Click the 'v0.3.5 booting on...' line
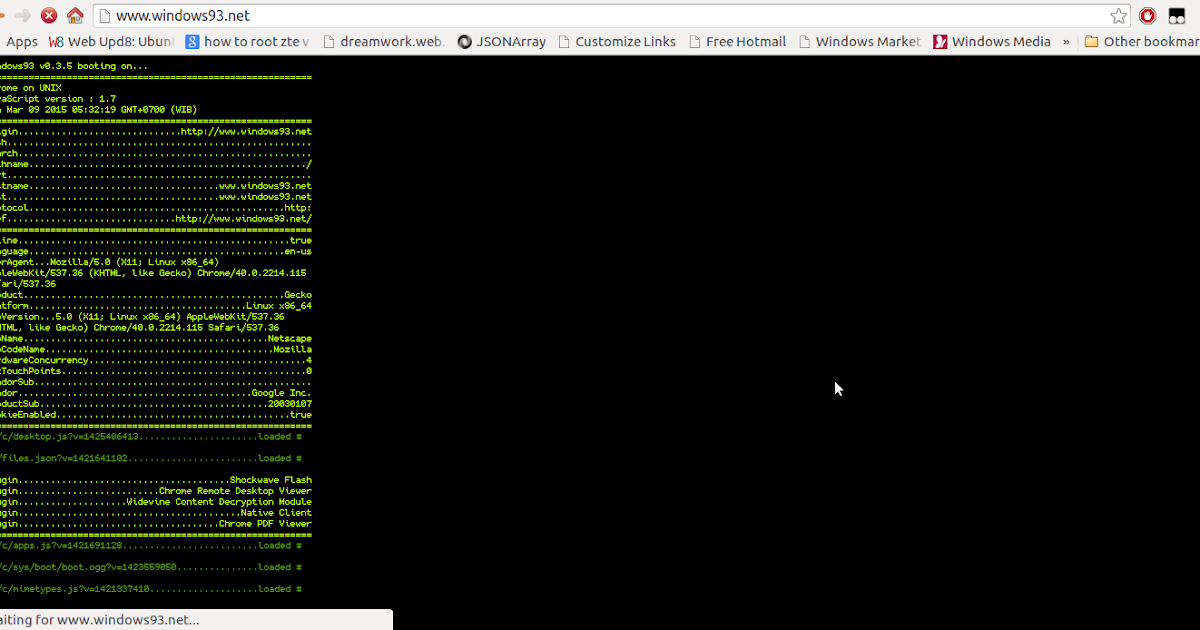The image size is (1200, 630). click(75, 66)
